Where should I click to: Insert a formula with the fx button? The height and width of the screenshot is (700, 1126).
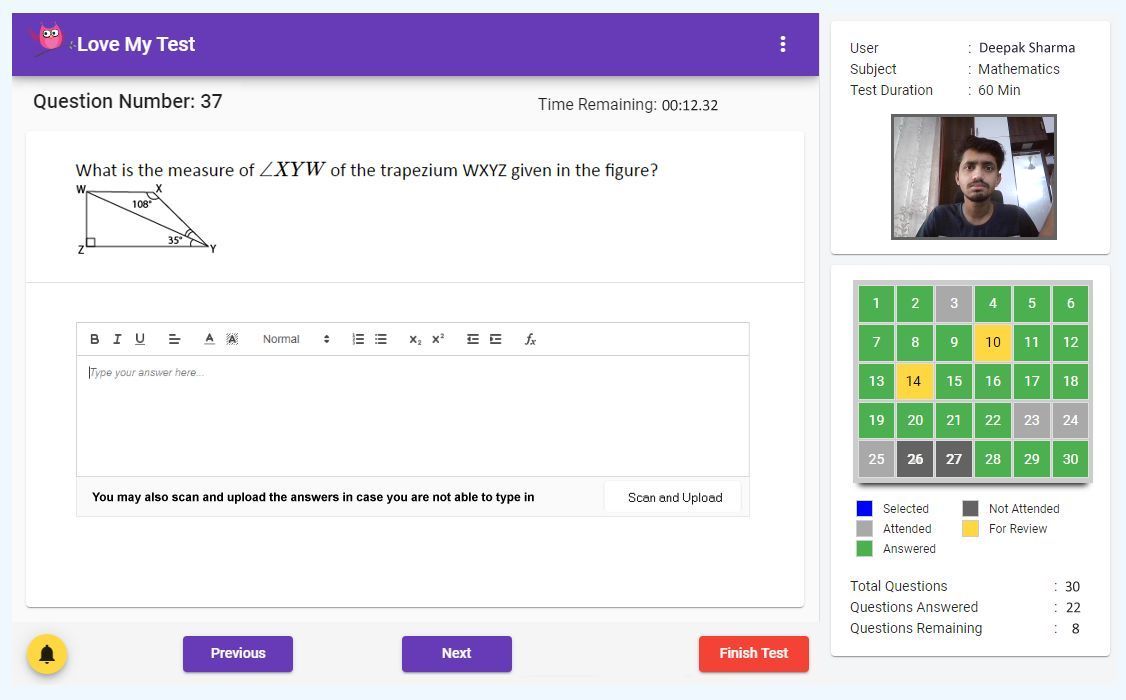tap(530, 339)
